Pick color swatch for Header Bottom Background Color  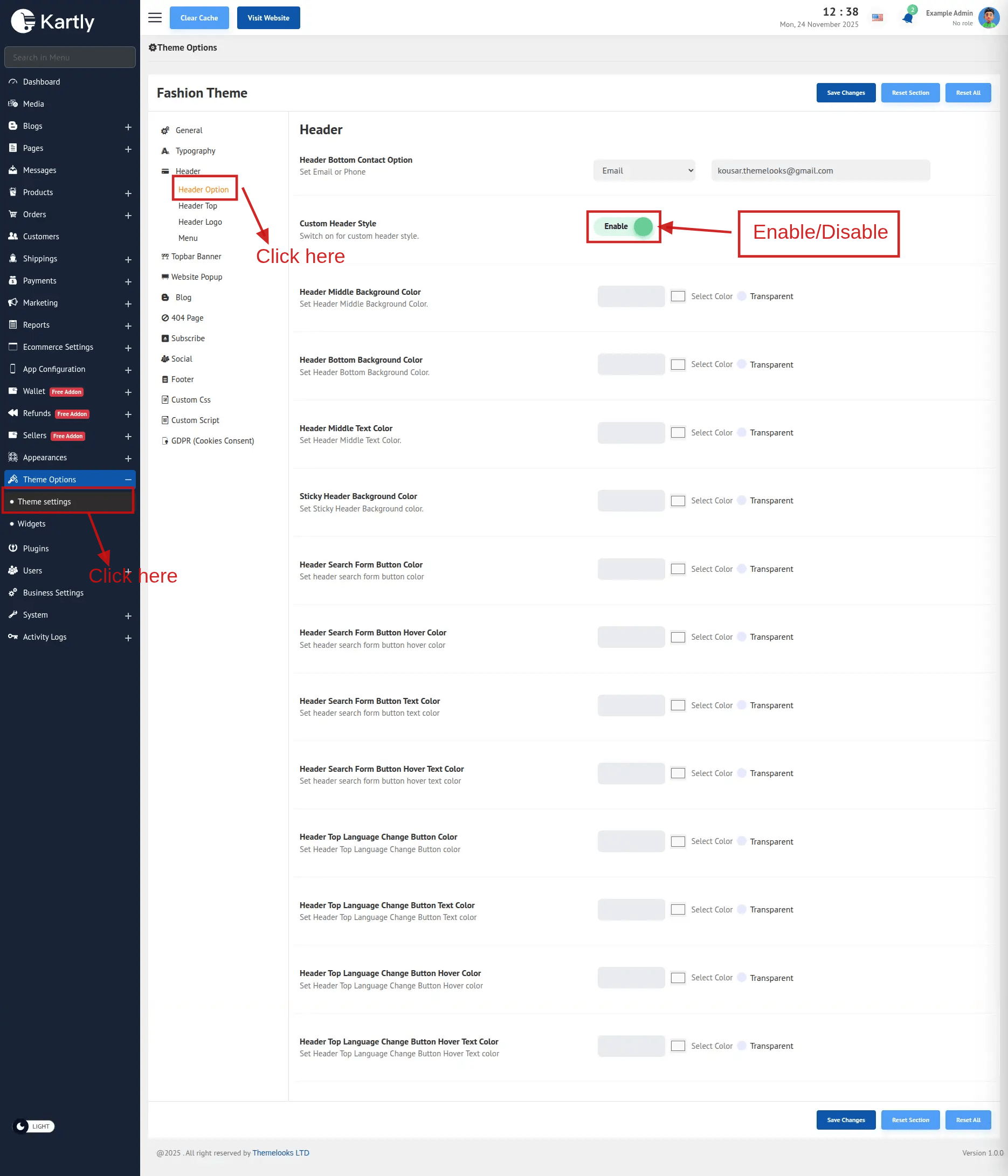point(678,364)
